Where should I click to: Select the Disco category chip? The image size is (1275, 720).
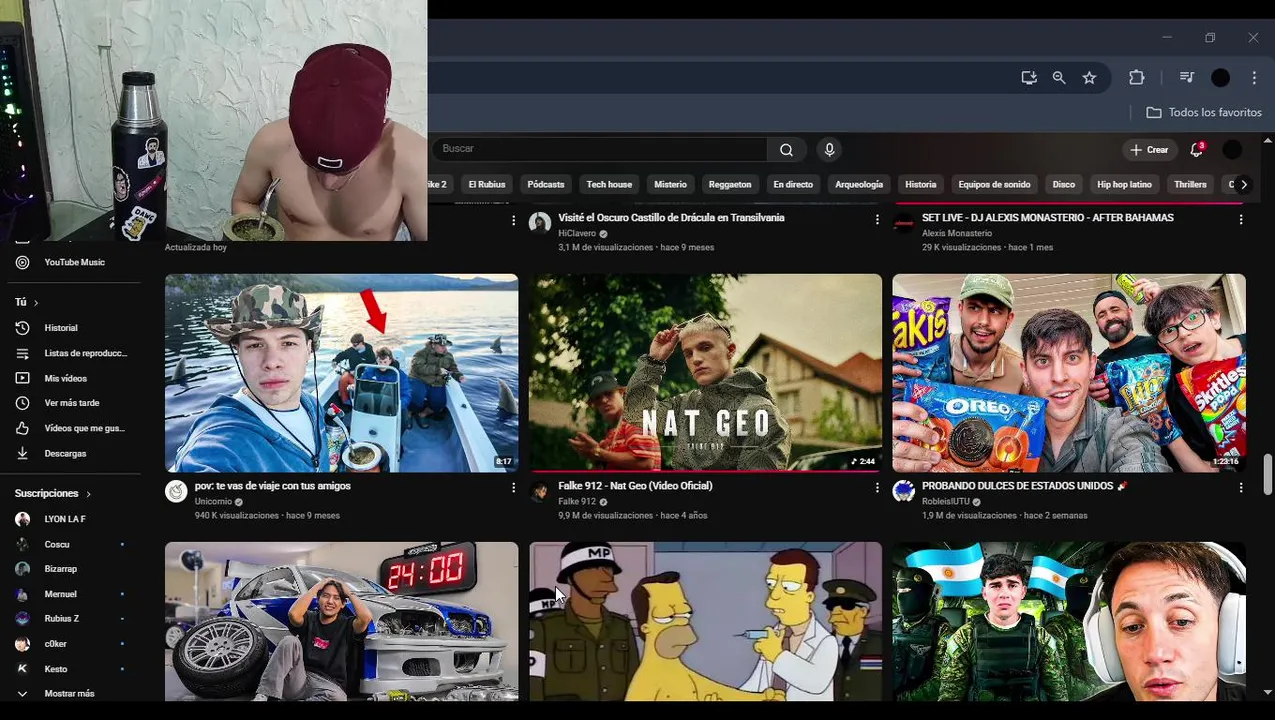1064,184
